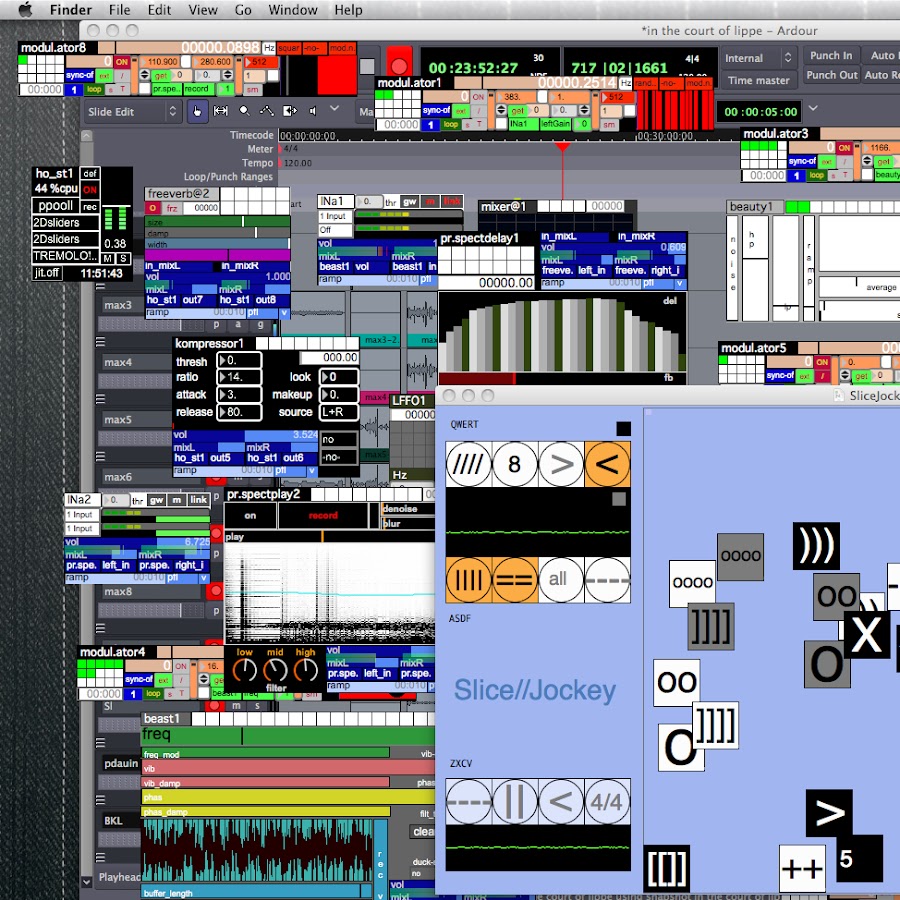Open the Edit menu
Viewport: 900px width, 900px height.
[159, 10]
